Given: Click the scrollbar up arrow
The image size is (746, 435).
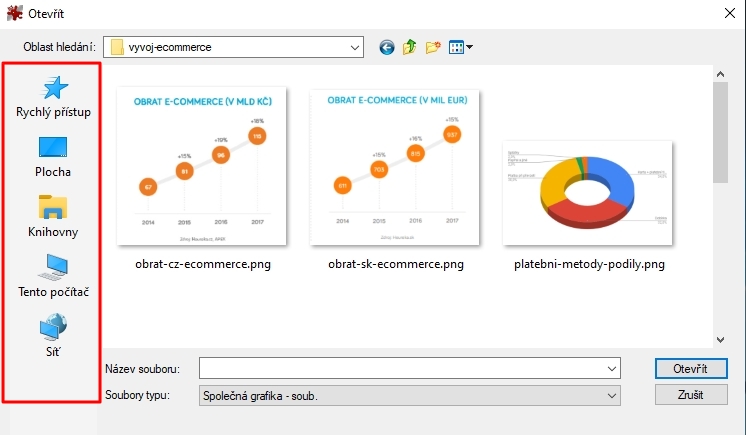Looking at the screenshot, I should coord(720,74).
